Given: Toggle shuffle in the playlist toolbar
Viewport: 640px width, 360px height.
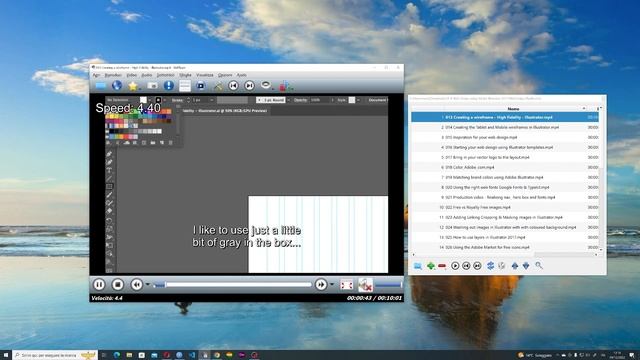Looking at the screenshot, I should coord(502,266).
